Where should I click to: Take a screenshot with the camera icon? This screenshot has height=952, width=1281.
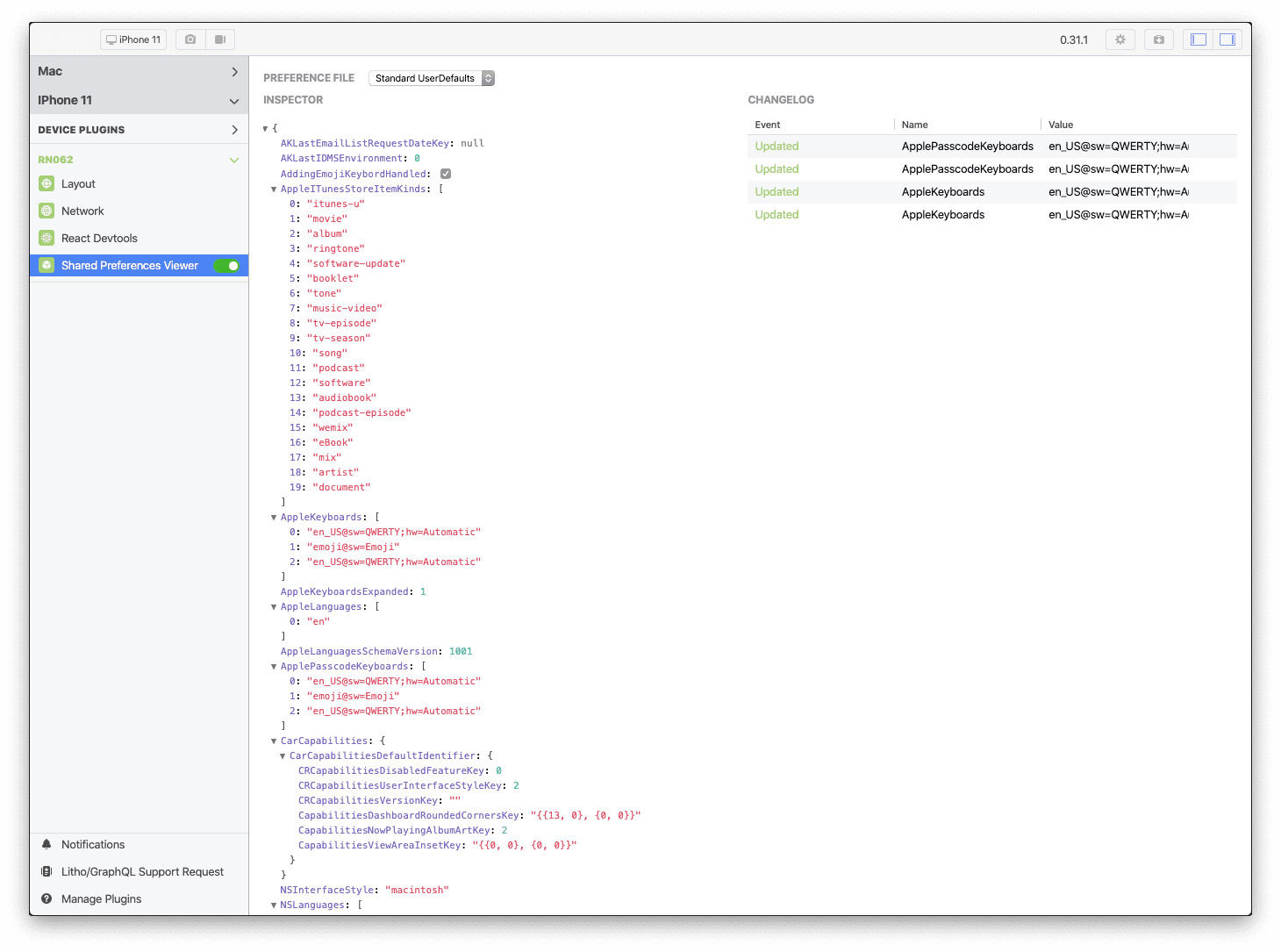190,39
